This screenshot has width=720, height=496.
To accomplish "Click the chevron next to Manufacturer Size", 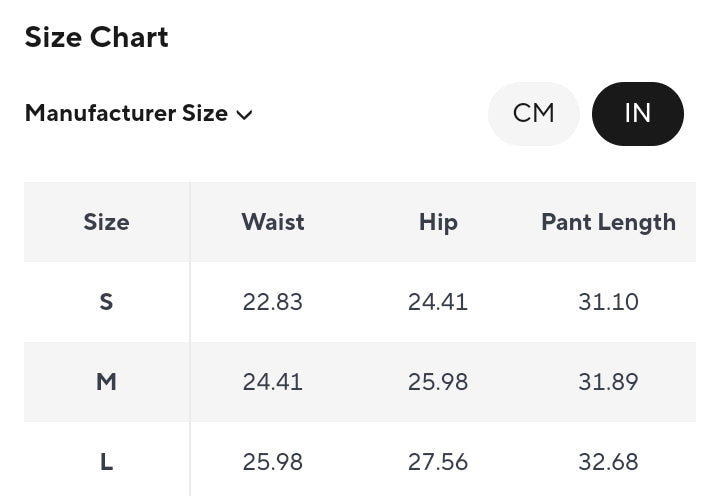I will [x=244, y=115].
